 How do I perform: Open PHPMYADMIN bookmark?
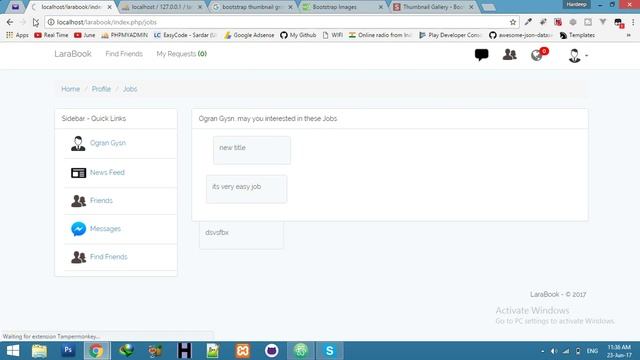[124, 35]
